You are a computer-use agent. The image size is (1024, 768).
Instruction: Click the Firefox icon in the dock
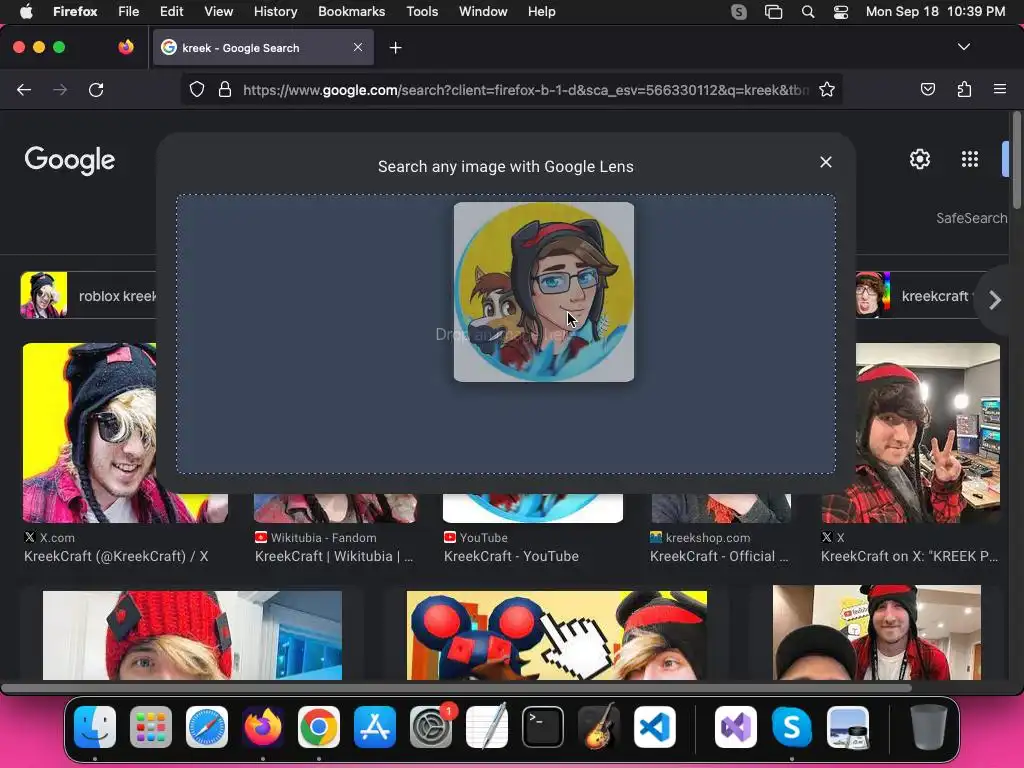tap(263, 727)
